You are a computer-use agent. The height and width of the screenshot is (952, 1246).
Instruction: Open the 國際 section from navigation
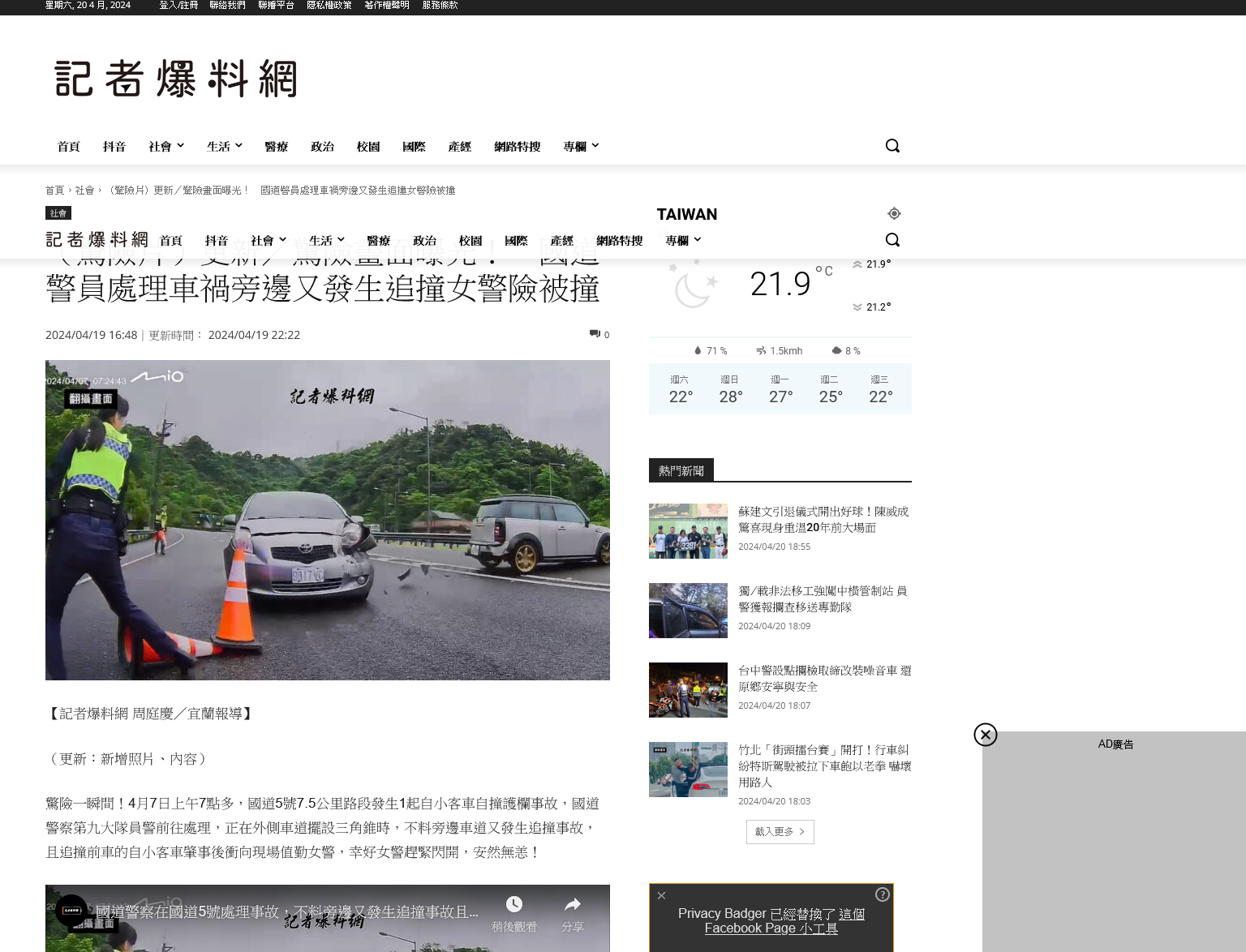tap(415, 146)
